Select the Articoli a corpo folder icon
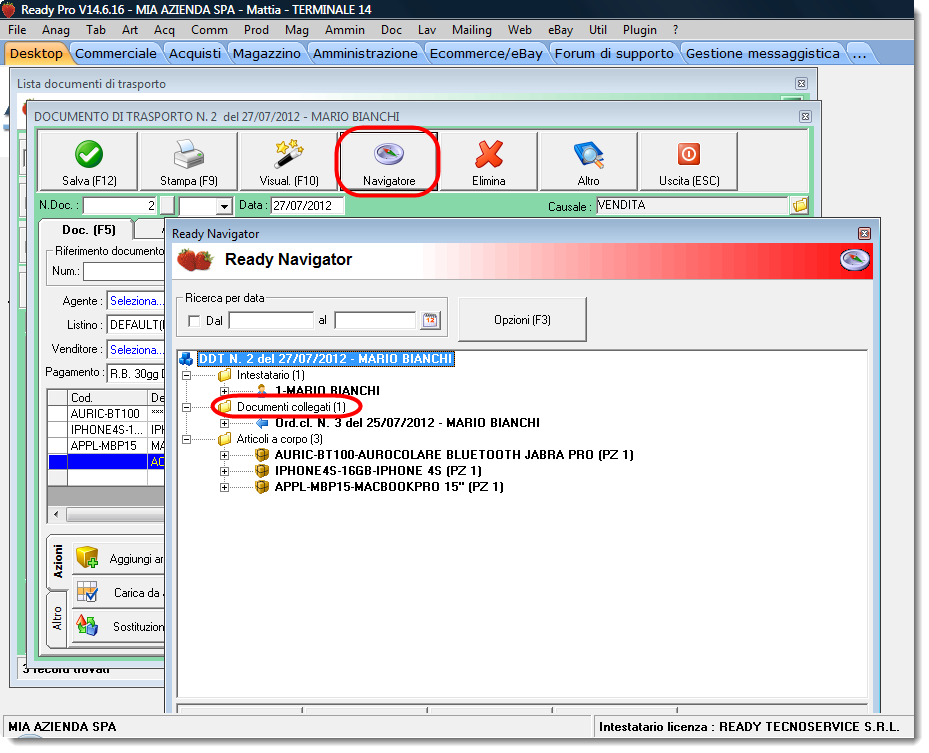The image size is (929, 753). 225,439
